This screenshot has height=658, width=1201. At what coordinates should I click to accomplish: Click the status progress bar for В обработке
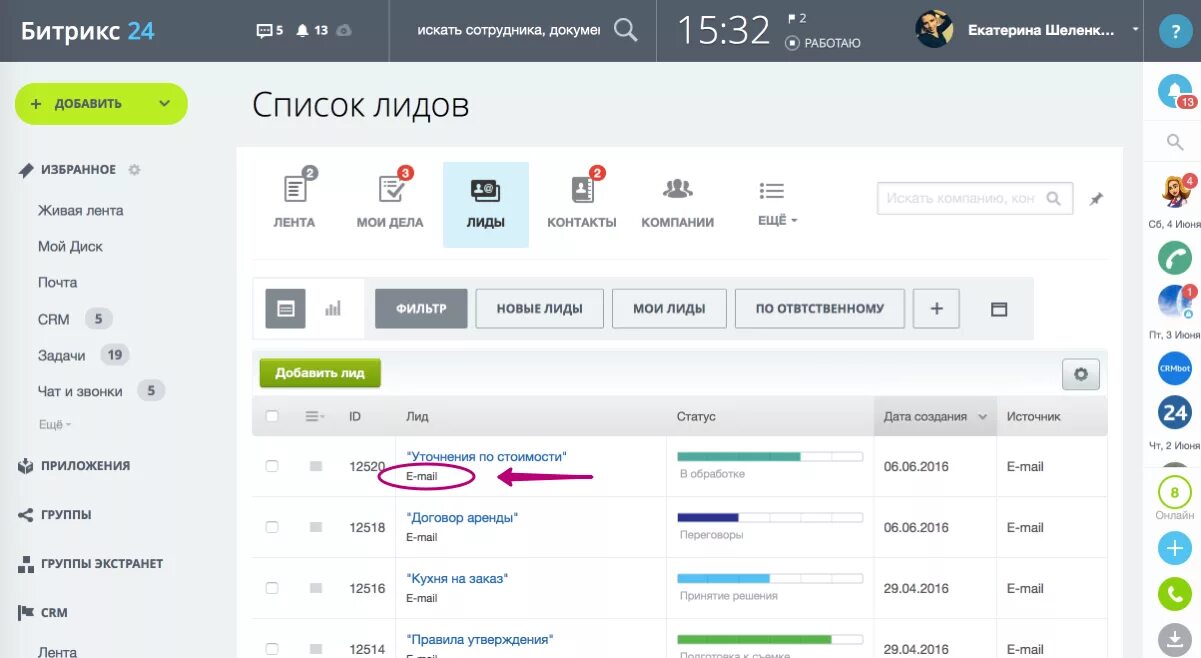770,456
